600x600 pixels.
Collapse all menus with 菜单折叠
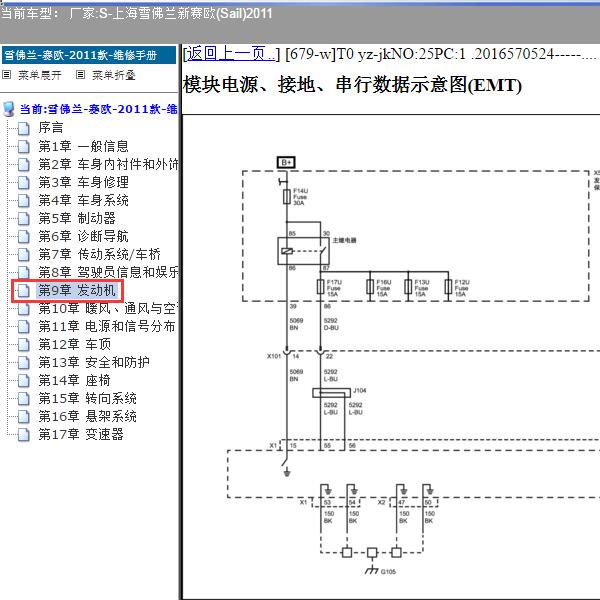[x=114, y=75]
